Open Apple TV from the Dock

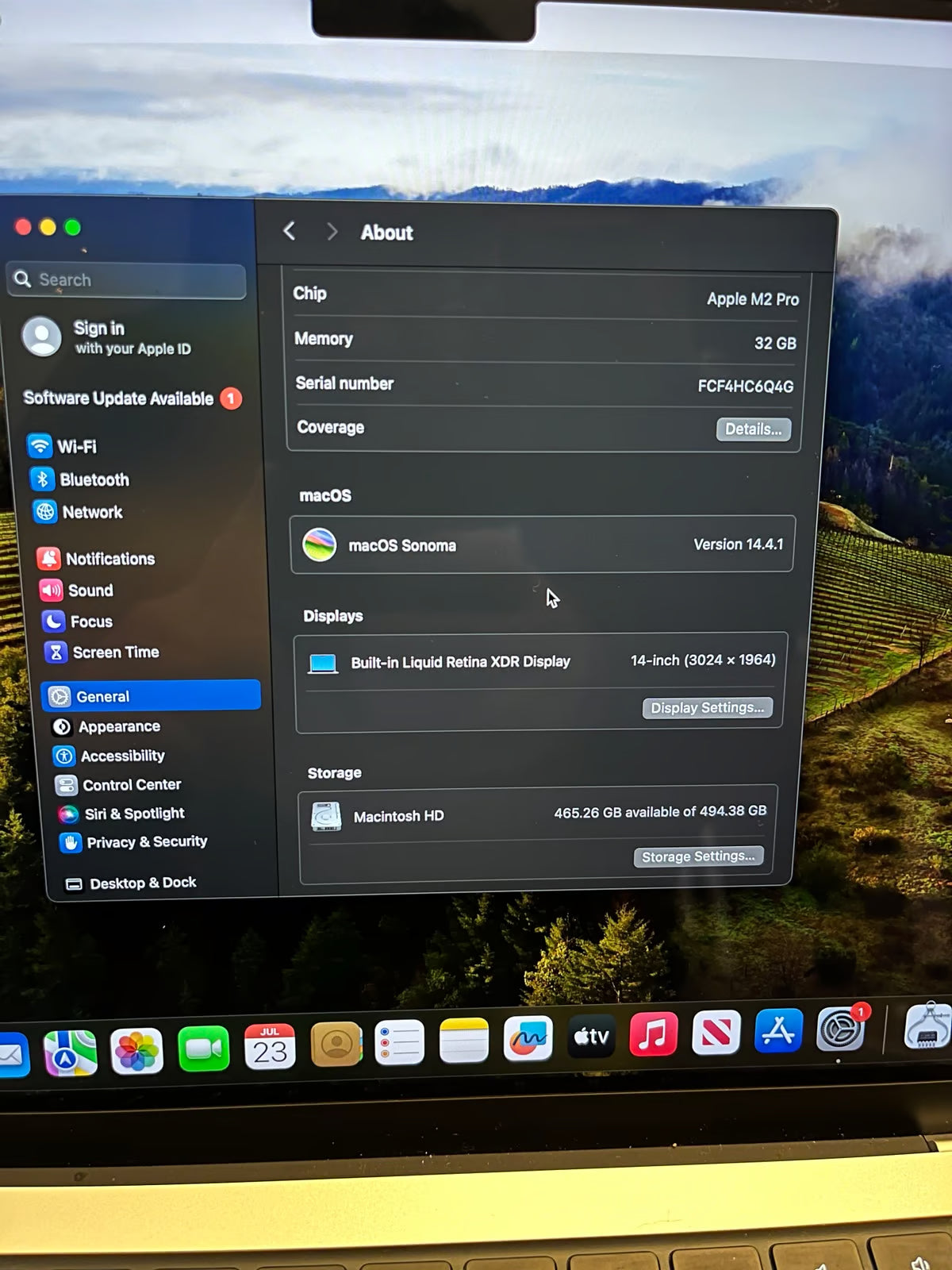coord(591,1037)
